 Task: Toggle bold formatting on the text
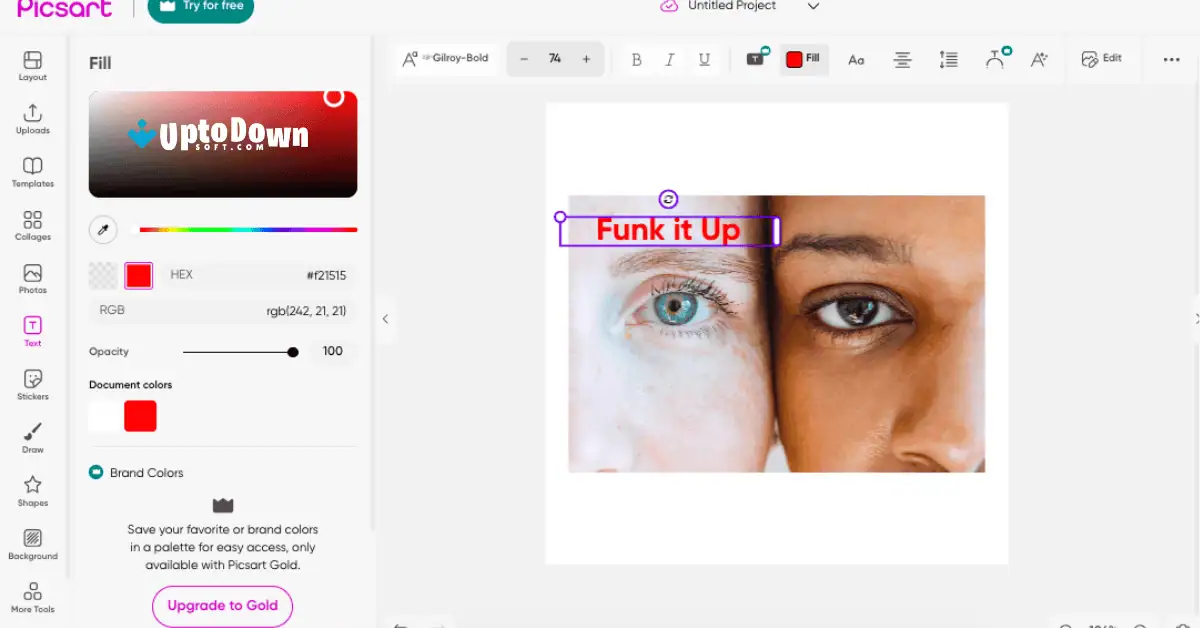(636, 59)
